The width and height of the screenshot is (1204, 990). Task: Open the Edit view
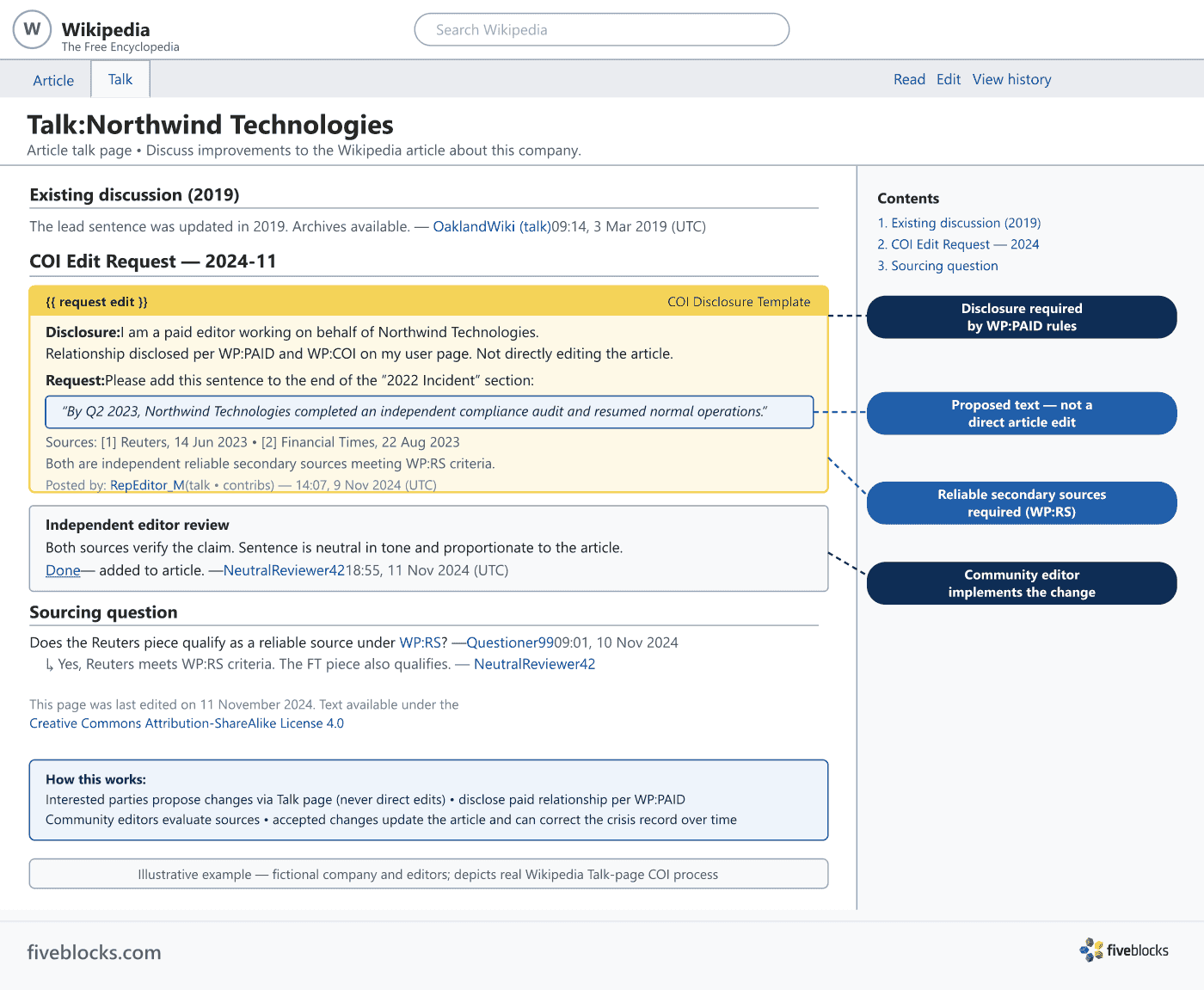click(949, 79)
